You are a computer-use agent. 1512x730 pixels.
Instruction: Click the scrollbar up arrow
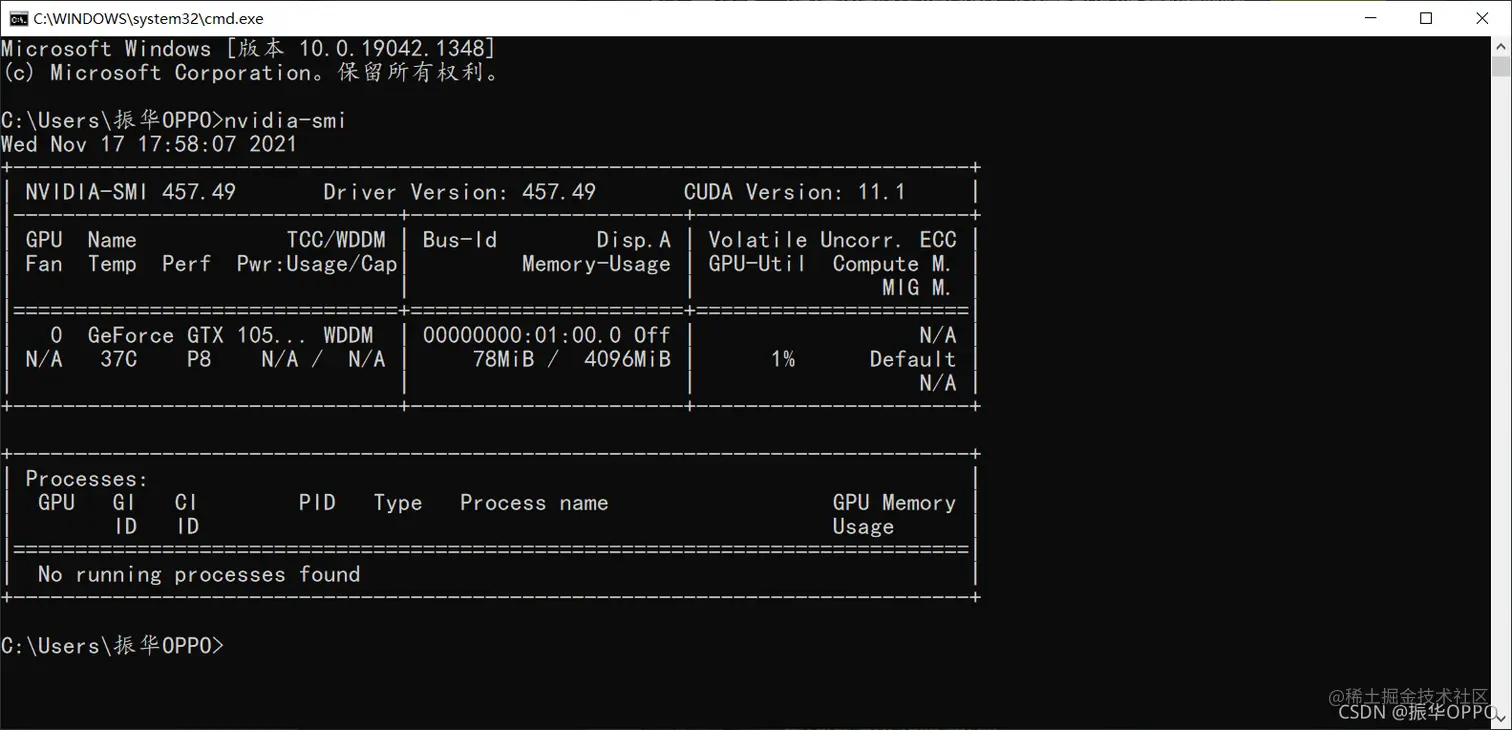1501,46
